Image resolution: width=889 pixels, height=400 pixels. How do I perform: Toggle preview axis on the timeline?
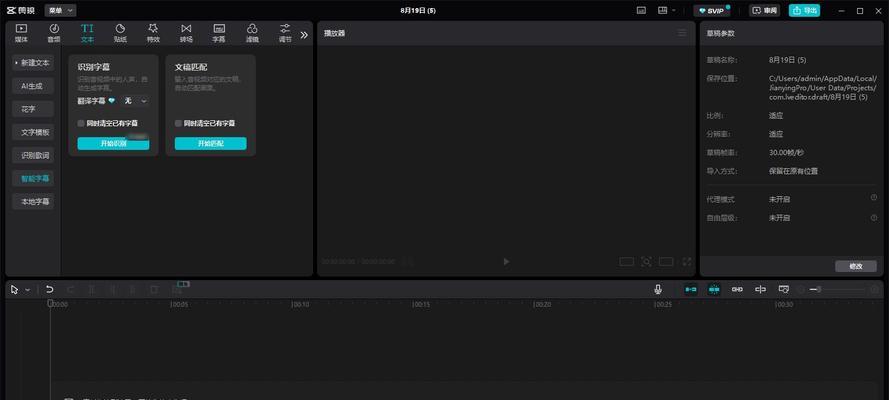[x=760, y=290]
